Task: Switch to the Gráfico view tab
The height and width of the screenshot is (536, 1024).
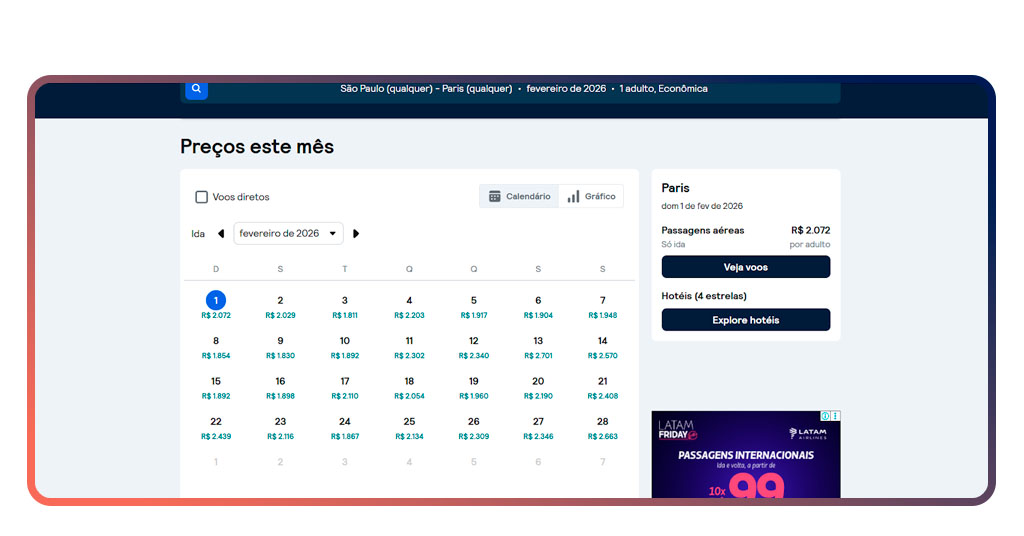Action: pos(591,197)
